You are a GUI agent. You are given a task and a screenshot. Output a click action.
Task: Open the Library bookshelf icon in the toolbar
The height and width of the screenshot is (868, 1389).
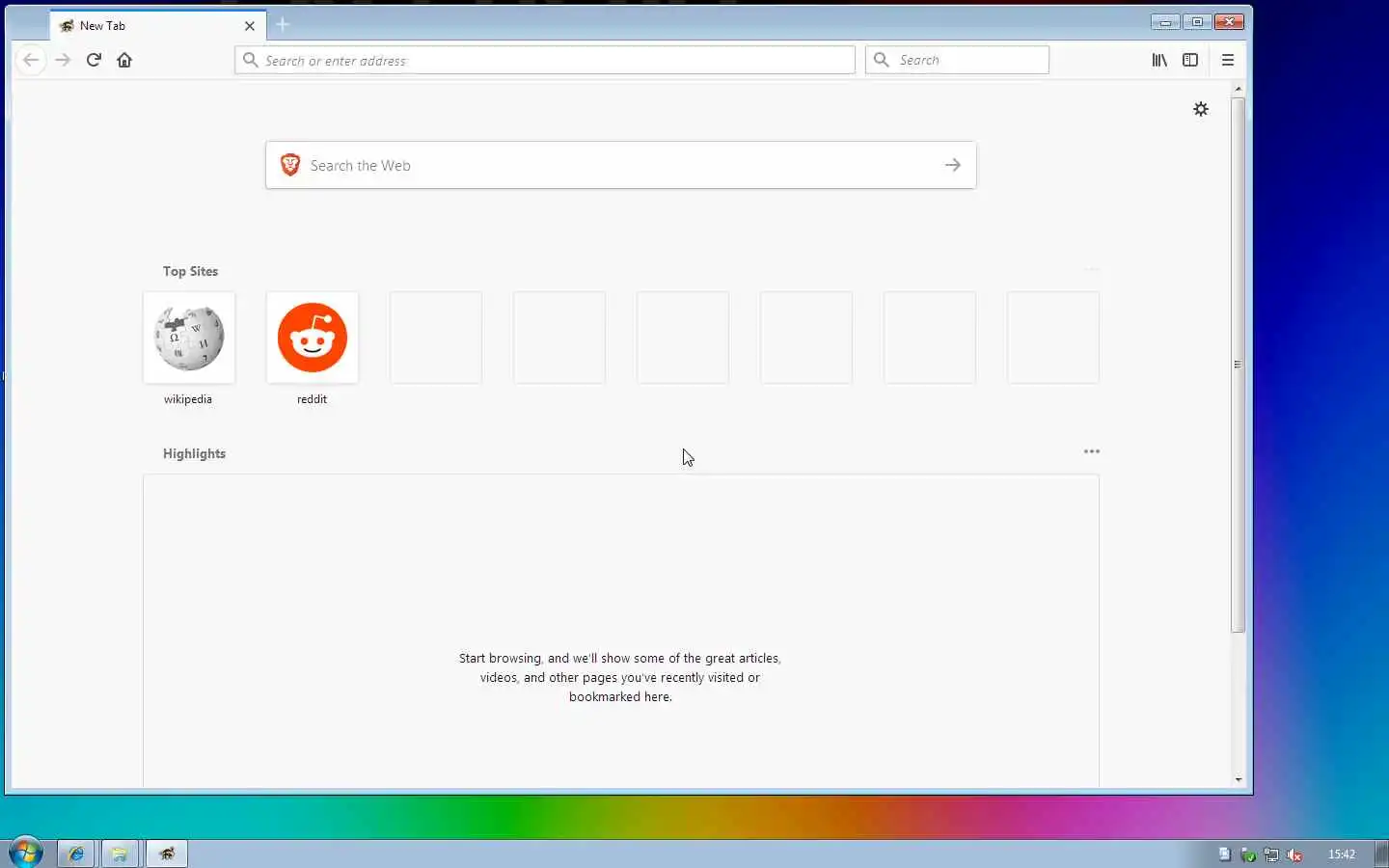[x=1159, y=60]
